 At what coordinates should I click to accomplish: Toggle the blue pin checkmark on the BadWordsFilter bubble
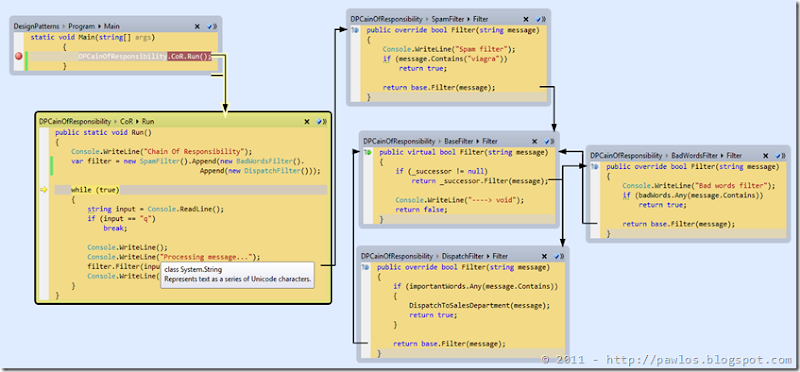click(x=778, y=156)
